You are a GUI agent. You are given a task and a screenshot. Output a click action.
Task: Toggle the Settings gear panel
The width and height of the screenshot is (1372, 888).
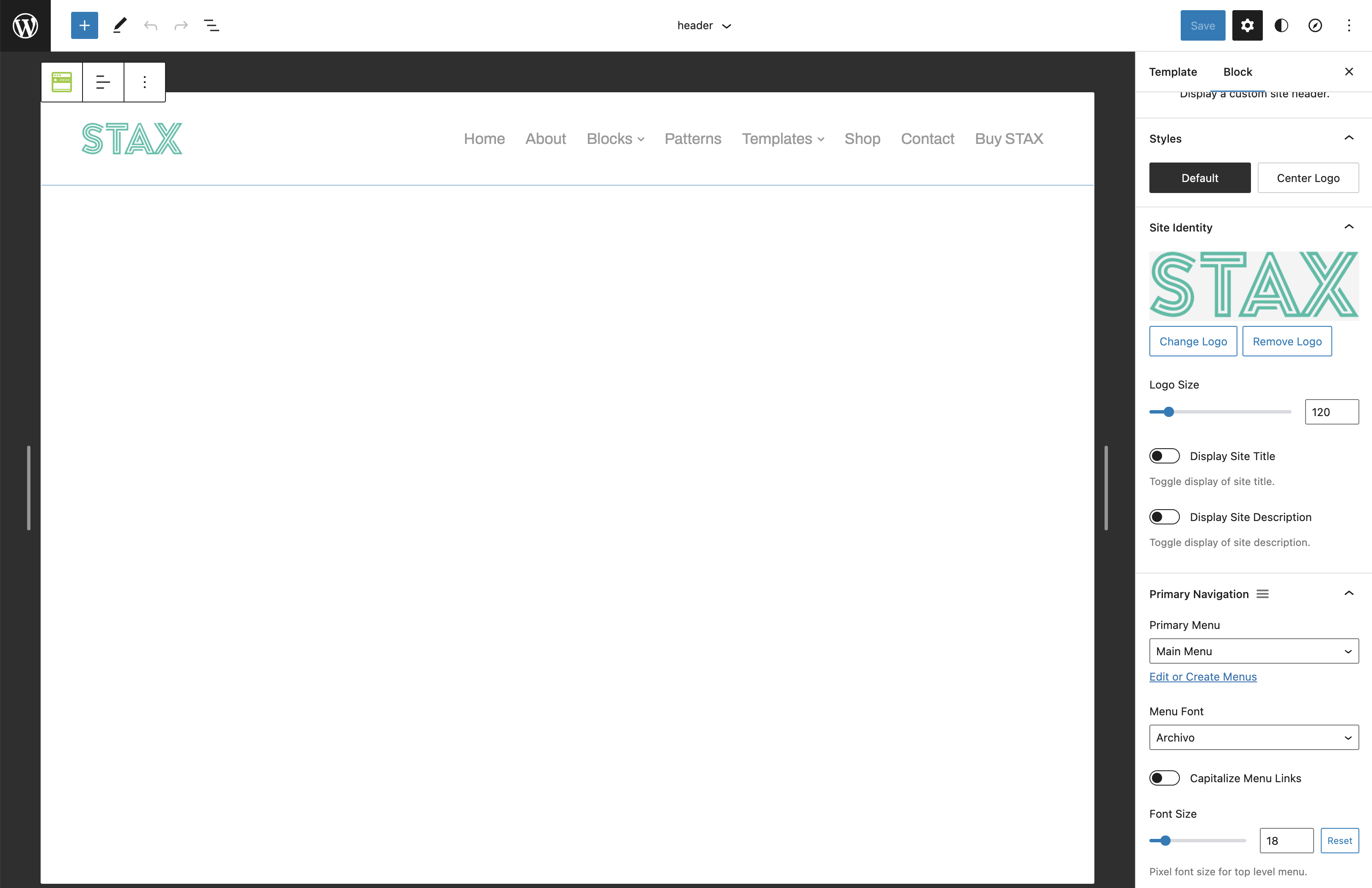(x=1247, y=25)
